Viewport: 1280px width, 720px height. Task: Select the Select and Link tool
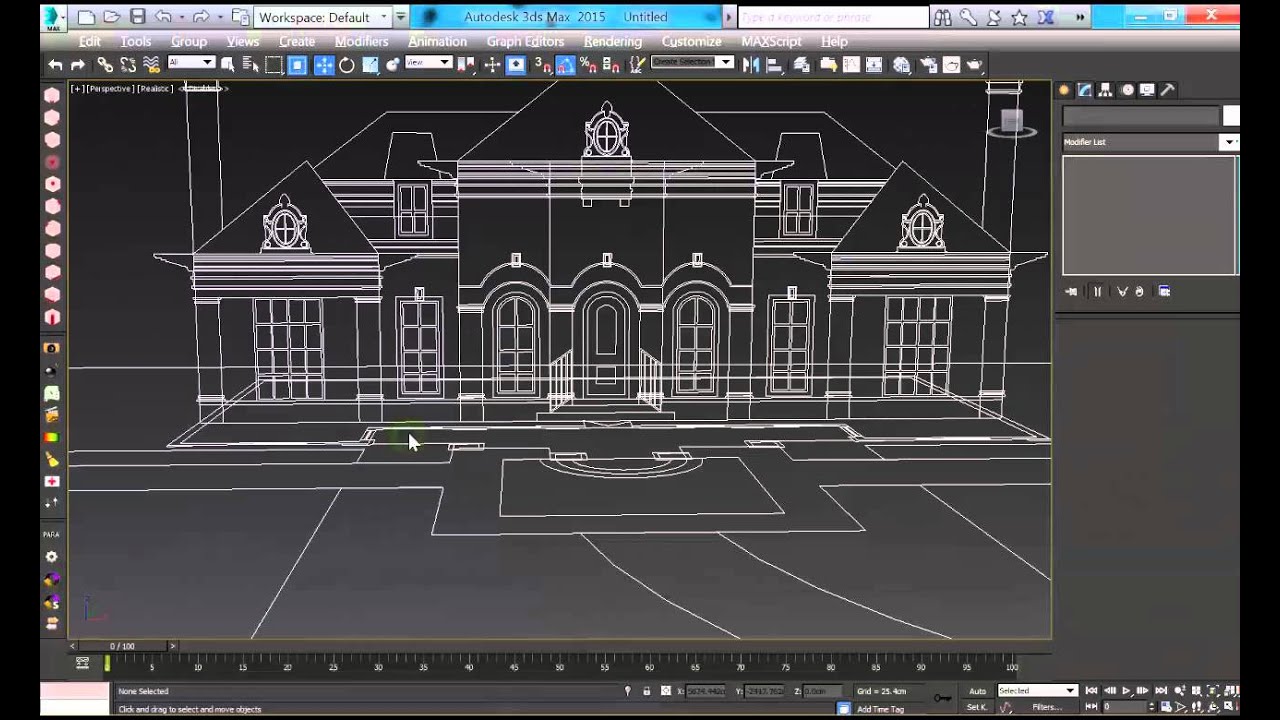pos(105,65)
